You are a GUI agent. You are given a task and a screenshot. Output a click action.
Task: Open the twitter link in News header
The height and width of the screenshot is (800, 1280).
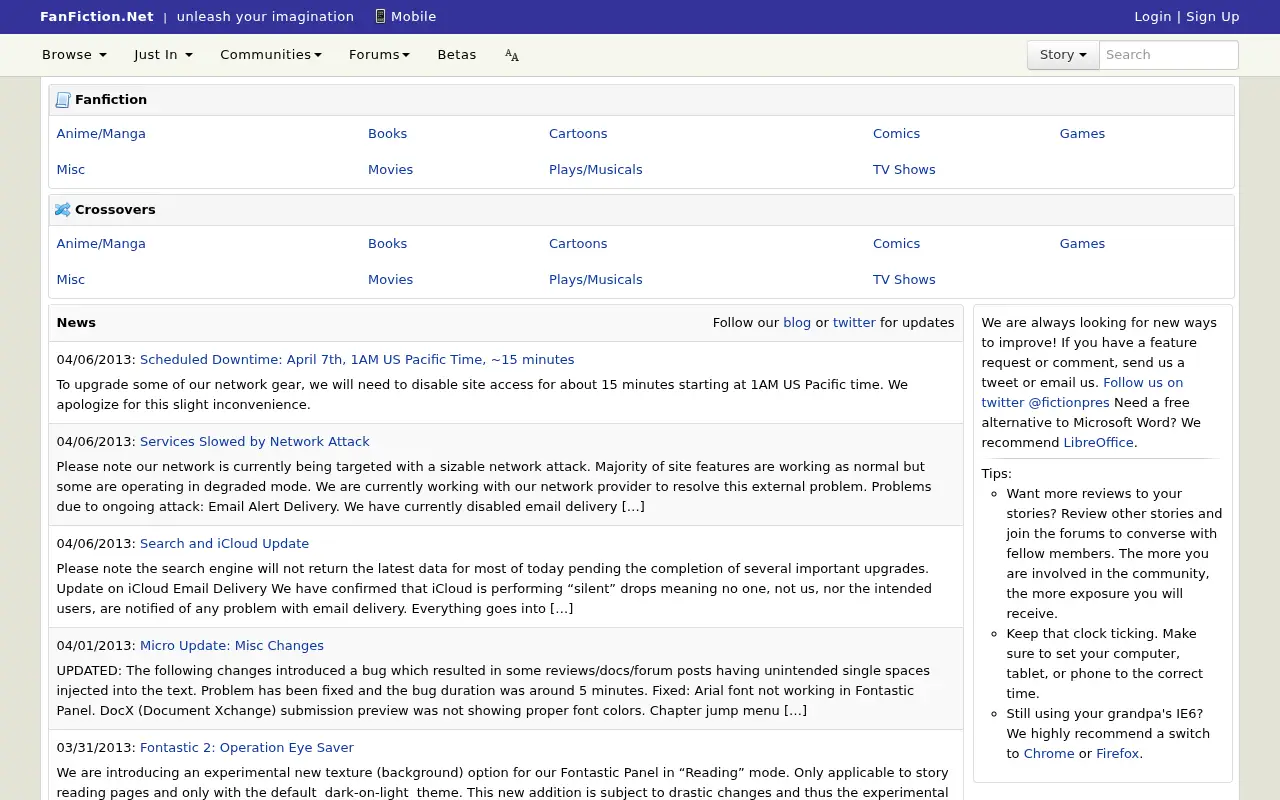point(854,323)
